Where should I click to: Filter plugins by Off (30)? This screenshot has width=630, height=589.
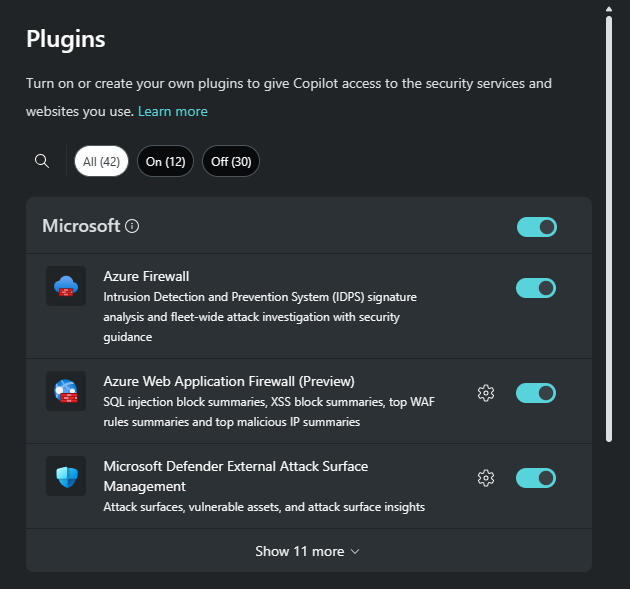click(x=231, y=161)
